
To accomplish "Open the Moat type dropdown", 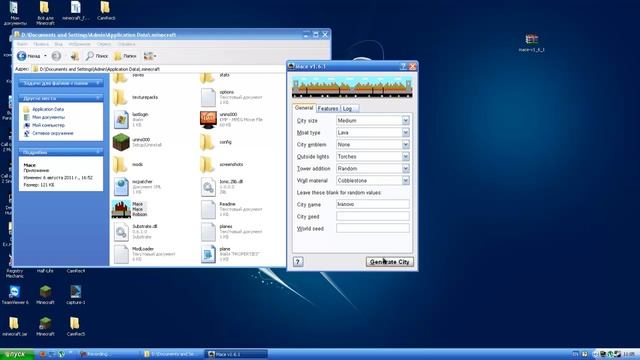I will click(x=405, y=132).
